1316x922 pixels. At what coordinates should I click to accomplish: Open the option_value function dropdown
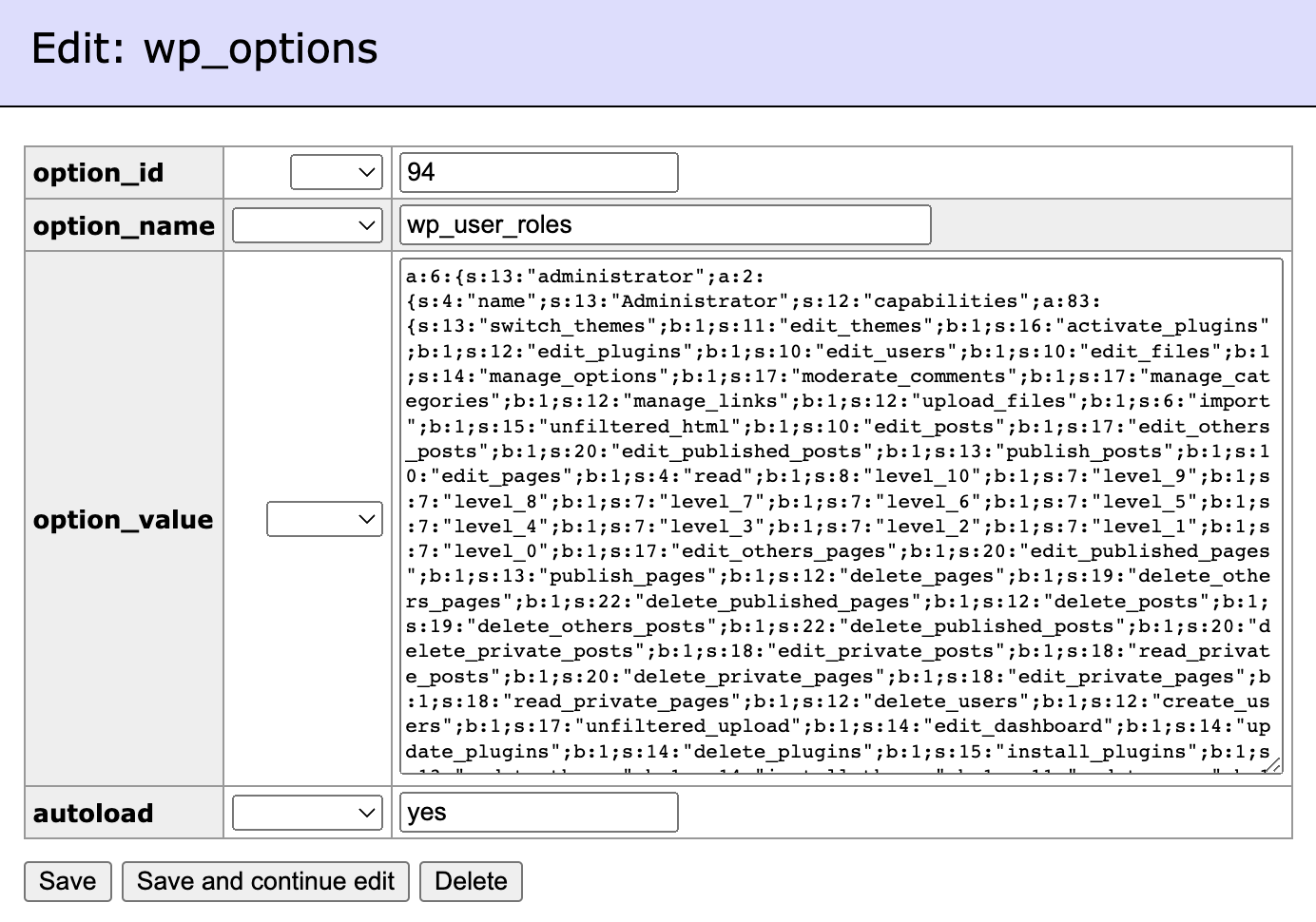click(x=324, y=519)
